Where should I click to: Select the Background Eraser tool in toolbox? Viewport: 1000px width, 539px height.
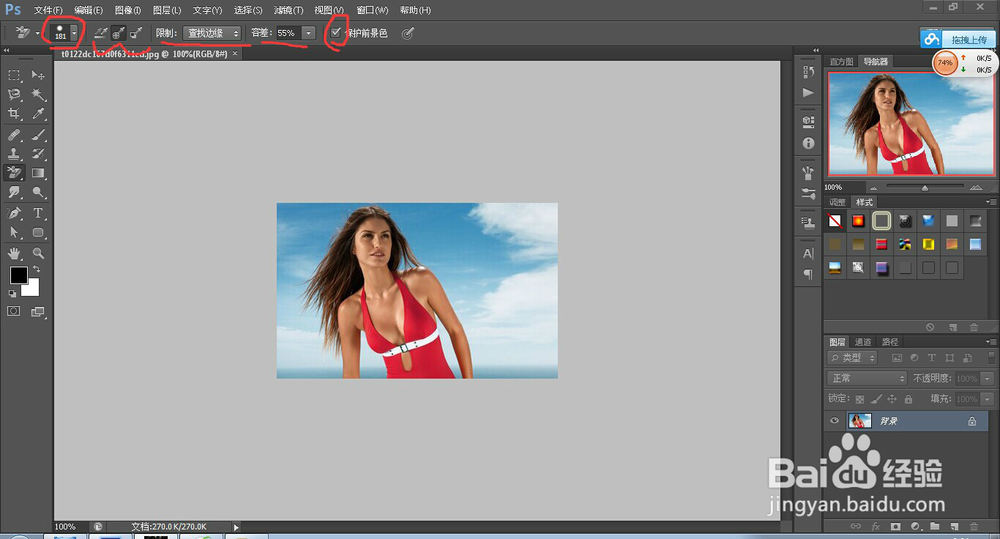point(14,173)
